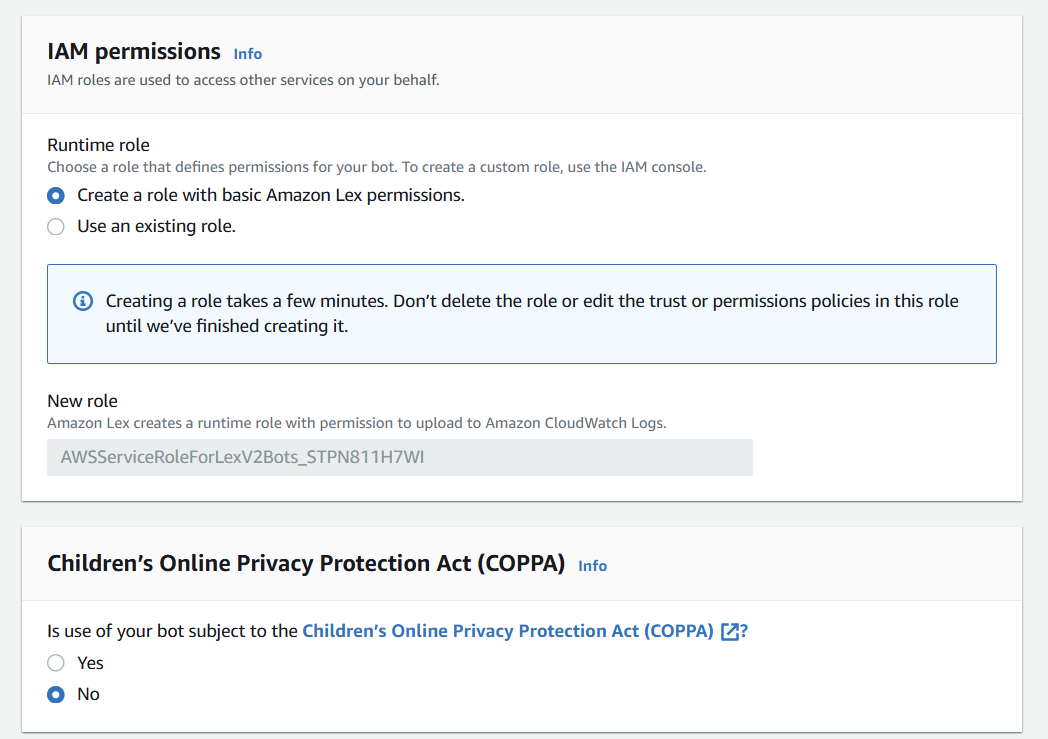This screenshot has width=1048, height=739.
Task: Select 'Use an existing role' radio button
Action: click(56, 227)
